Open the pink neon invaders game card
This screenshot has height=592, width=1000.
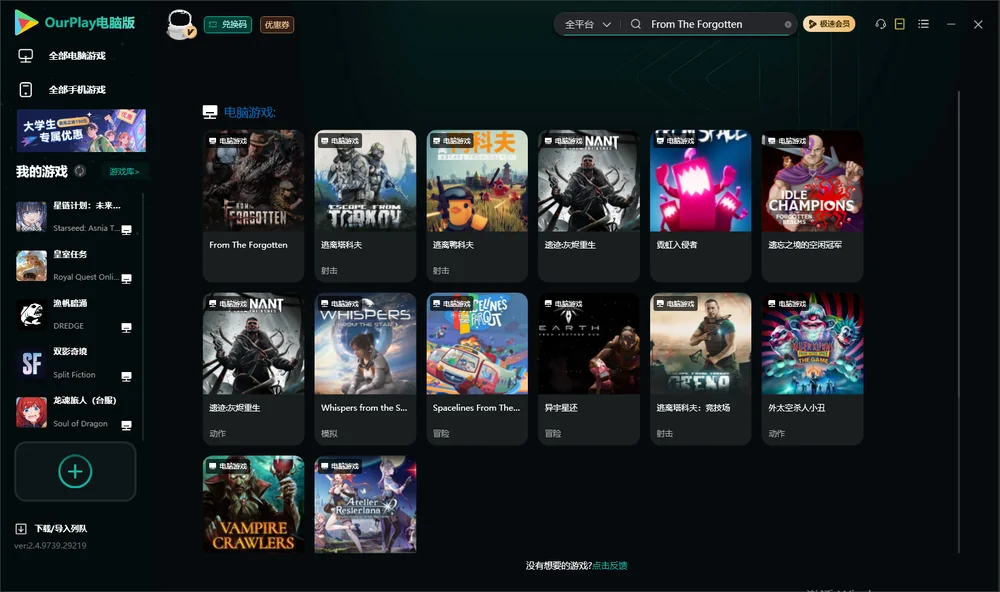(x=700, y=205)
